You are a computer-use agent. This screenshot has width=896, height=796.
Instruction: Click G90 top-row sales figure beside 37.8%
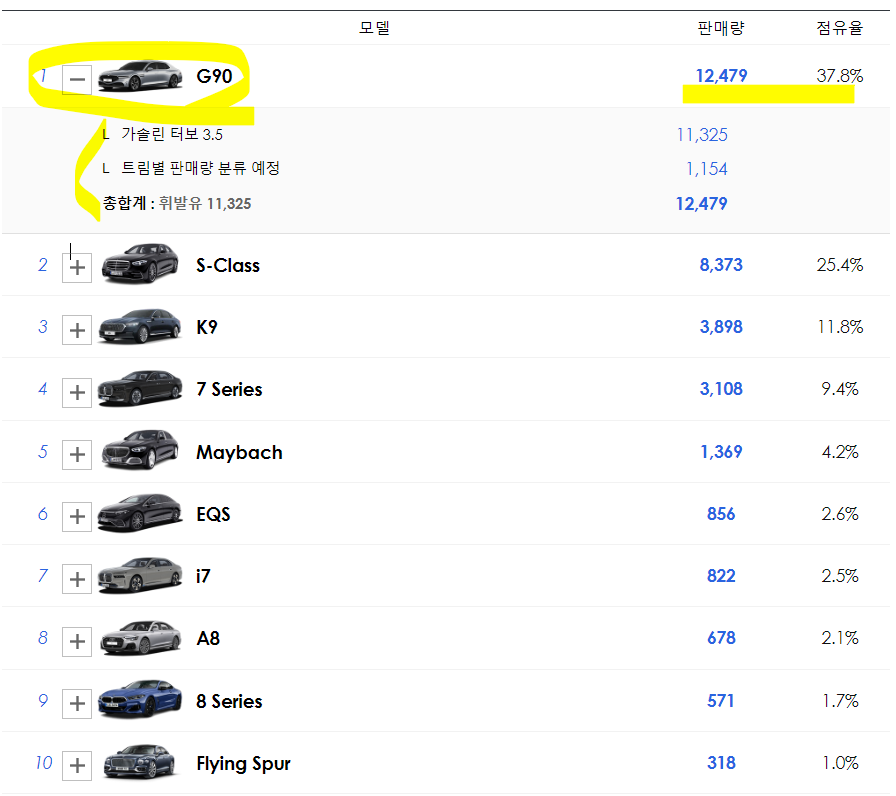721,75
